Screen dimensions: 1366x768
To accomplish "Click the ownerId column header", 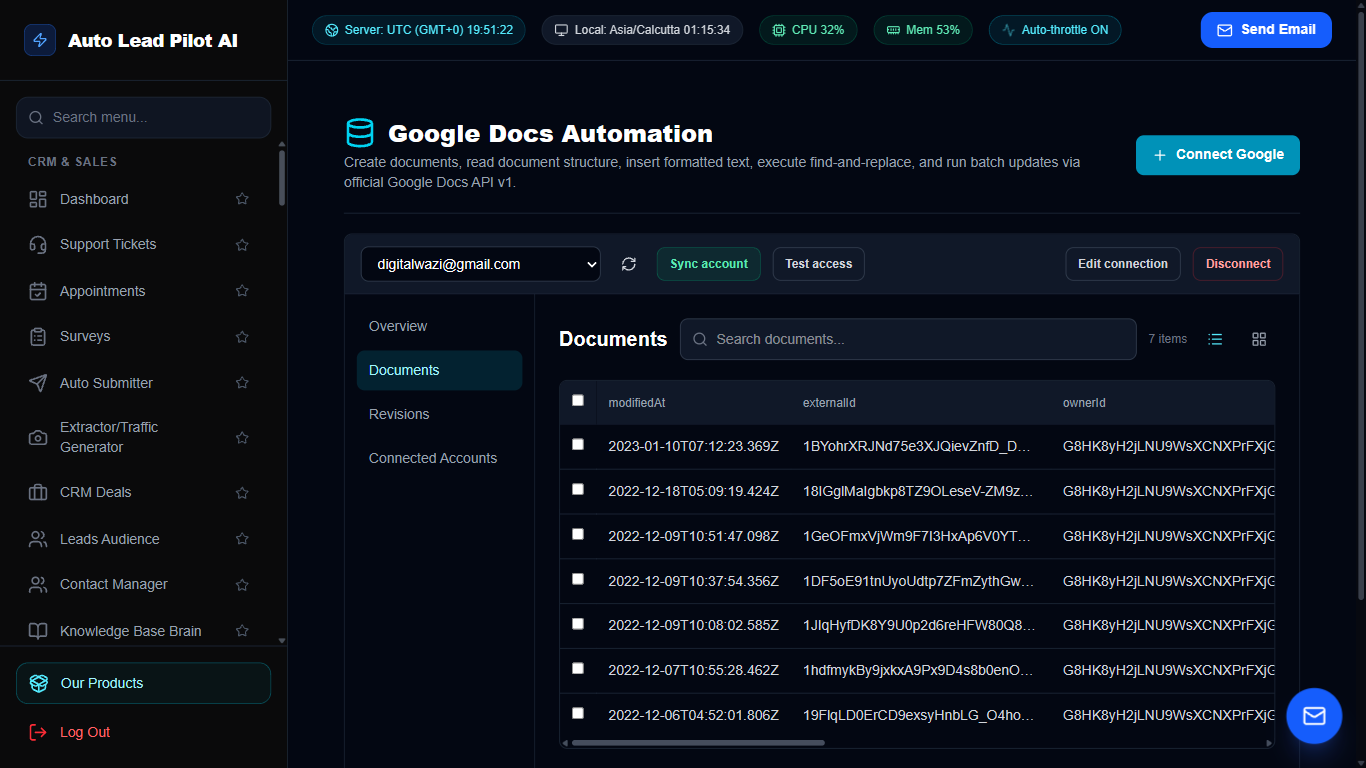I will point(1084,403).
